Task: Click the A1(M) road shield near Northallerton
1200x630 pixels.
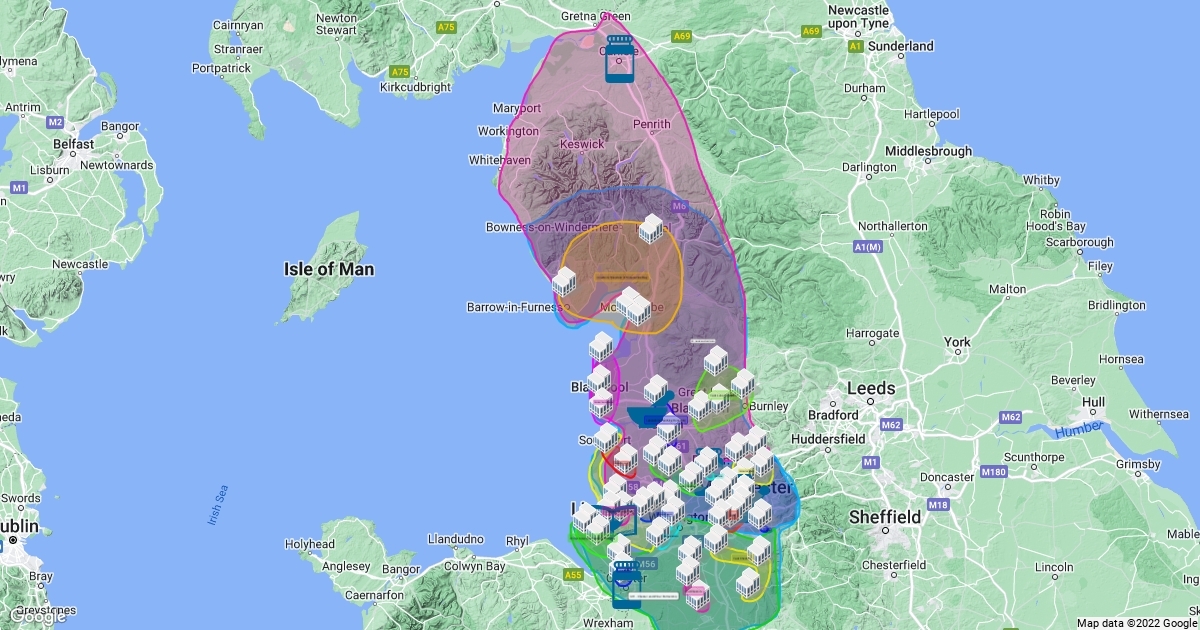Action: tap(867, 247)
